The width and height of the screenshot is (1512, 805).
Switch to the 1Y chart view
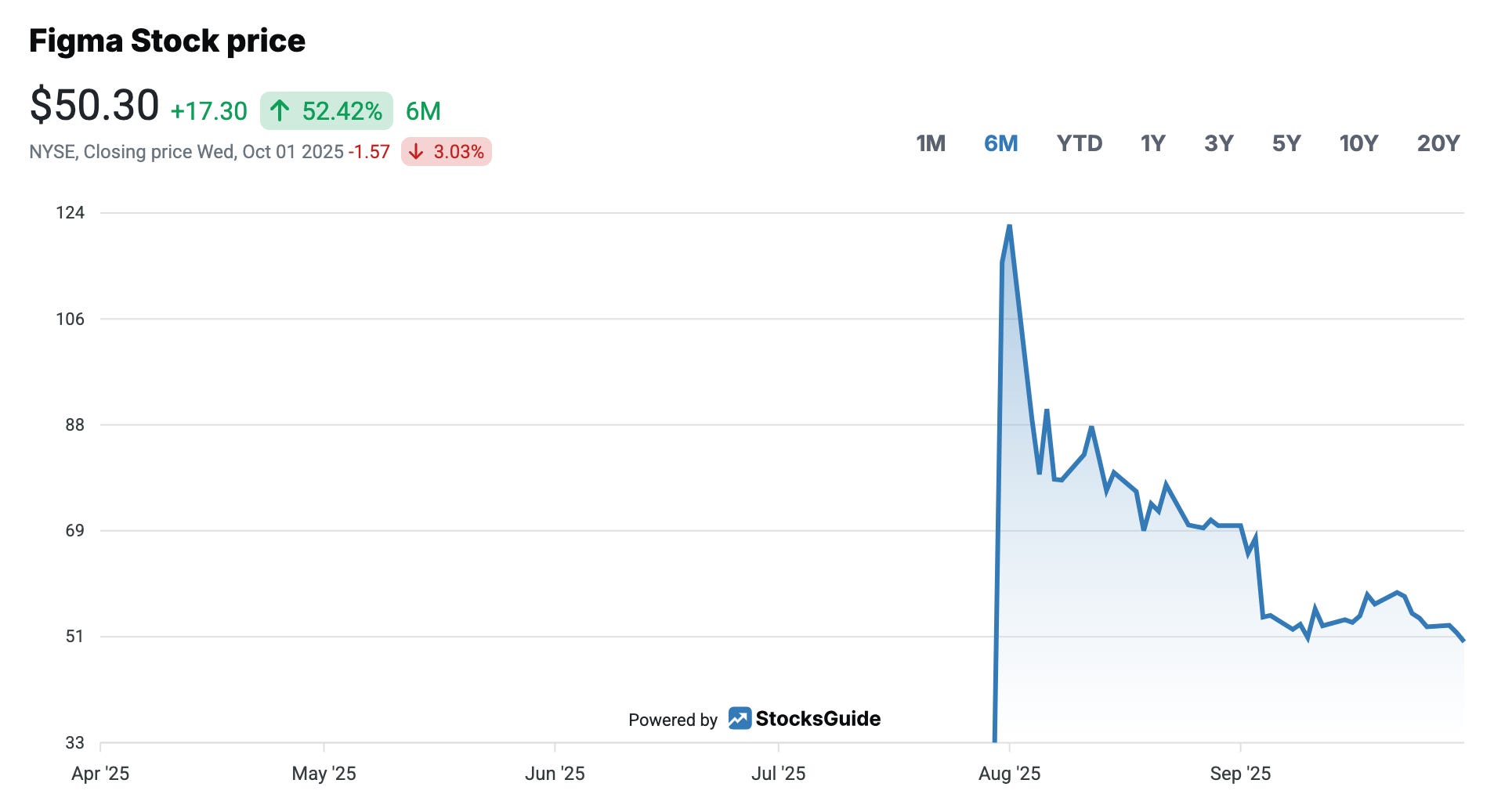click(x=1152, y=144)
